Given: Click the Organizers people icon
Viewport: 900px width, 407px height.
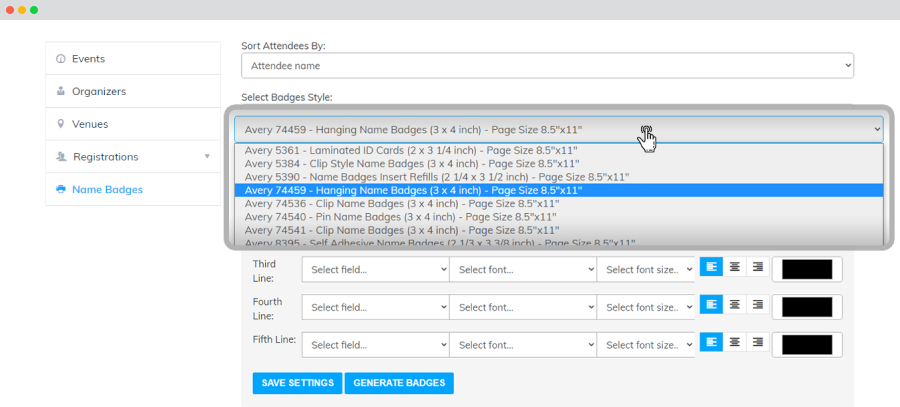Looking at the screenshot, I should (60, 91).
